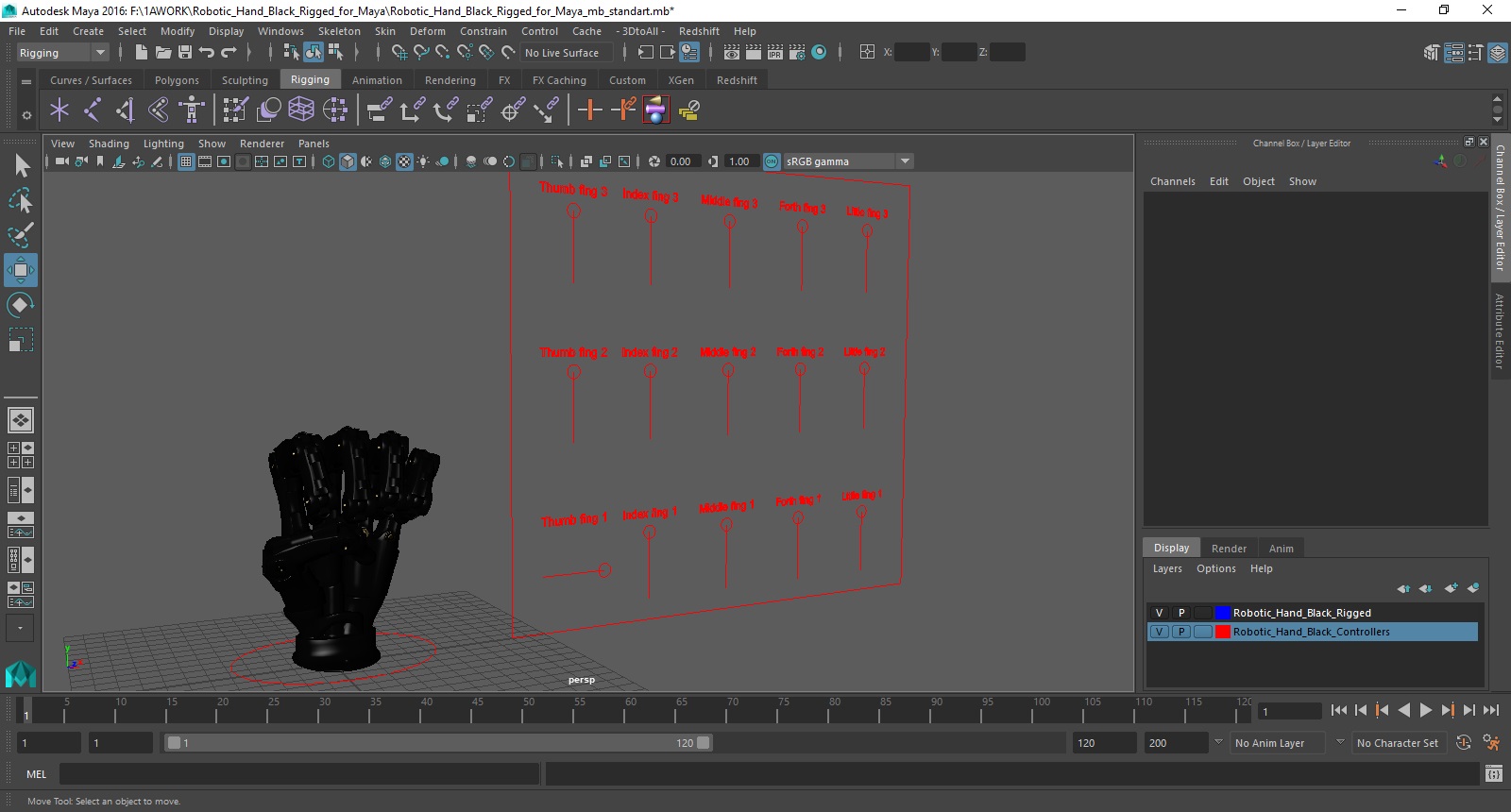Click the Create Locator shelf icon
The image size is (1511, 812).
59,110
